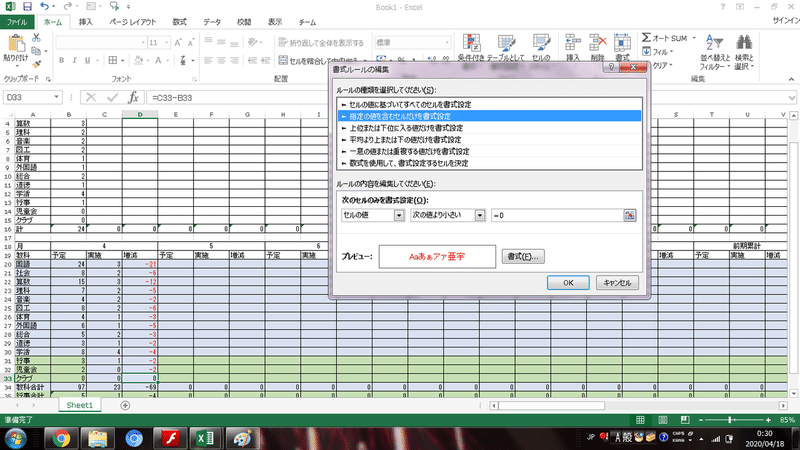
Task: Toggle Italic formatting
Action: point(74,60)
